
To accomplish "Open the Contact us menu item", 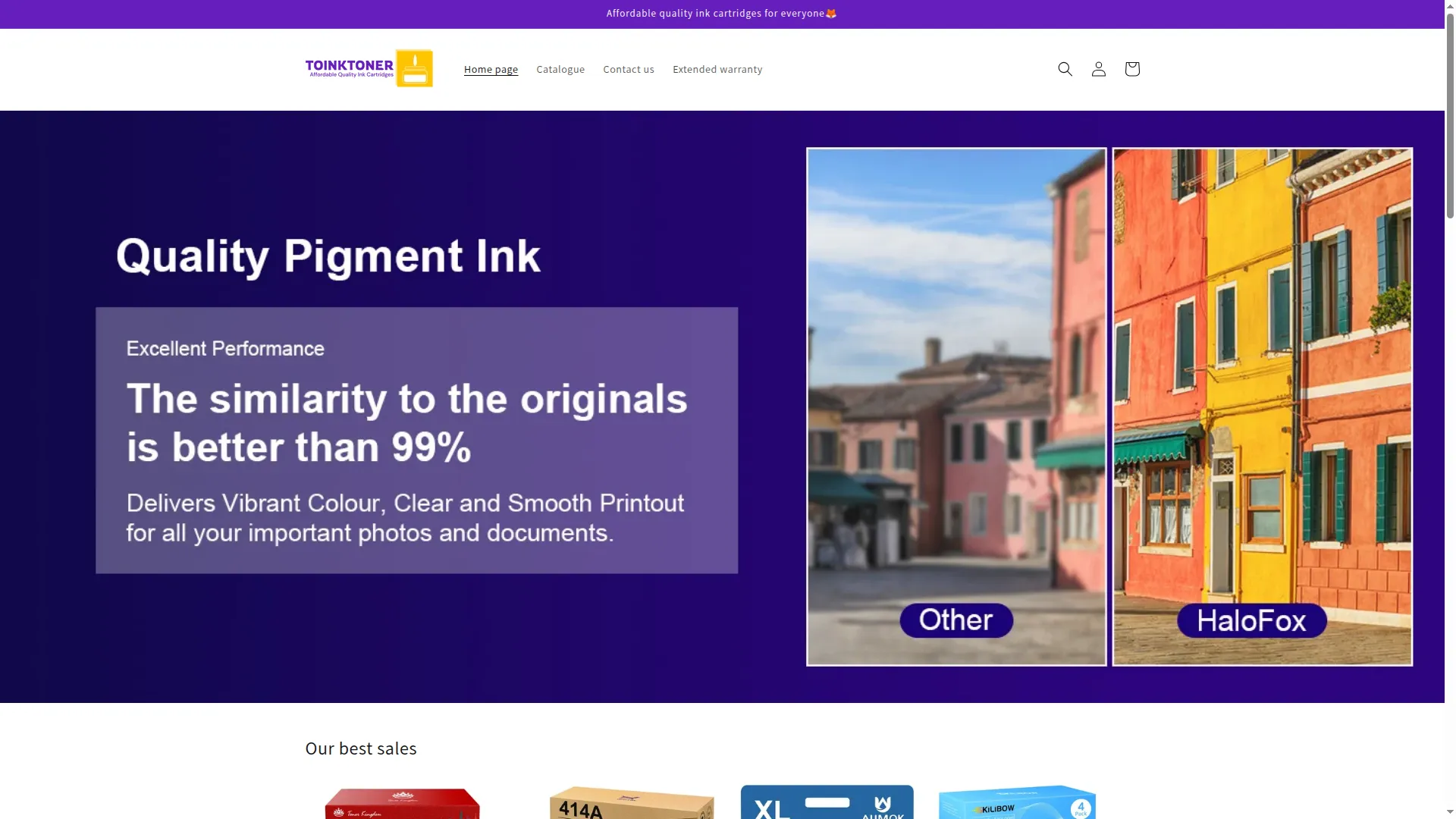I will pos(629,69).
